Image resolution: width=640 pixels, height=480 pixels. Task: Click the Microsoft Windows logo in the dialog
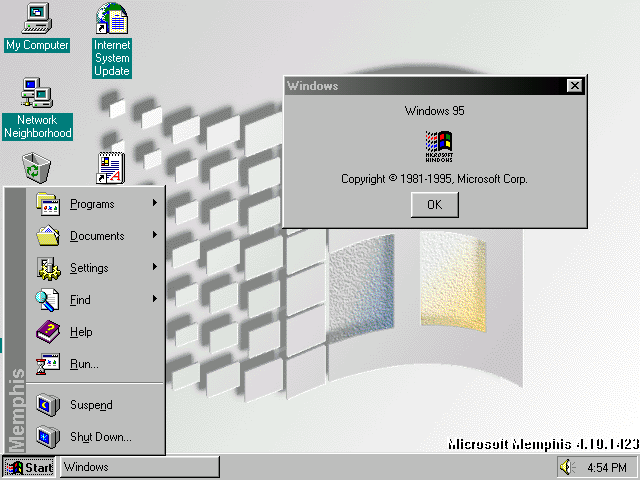click(x=438, y=147)
